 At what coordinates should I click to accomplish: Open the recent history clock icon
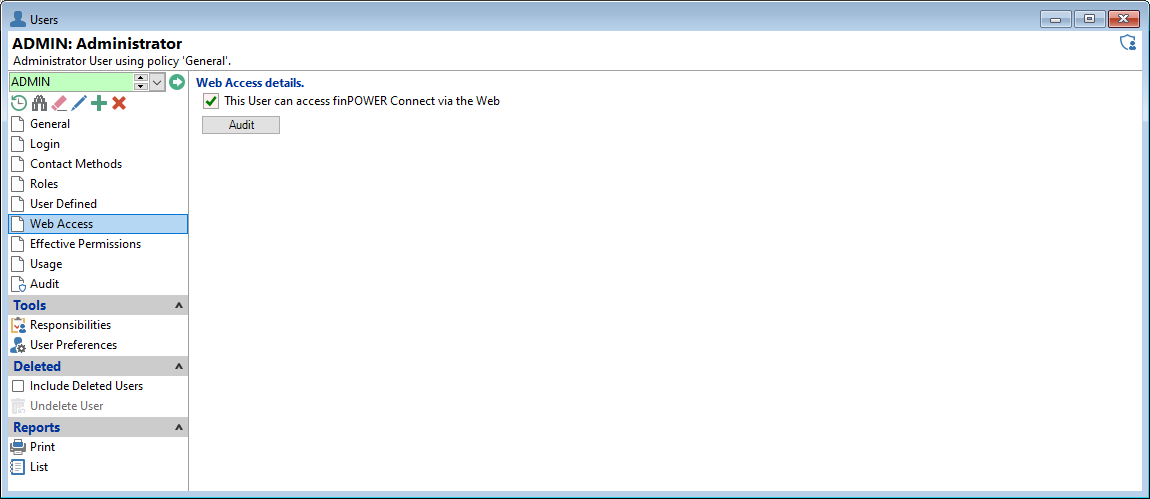pos(18,103)
